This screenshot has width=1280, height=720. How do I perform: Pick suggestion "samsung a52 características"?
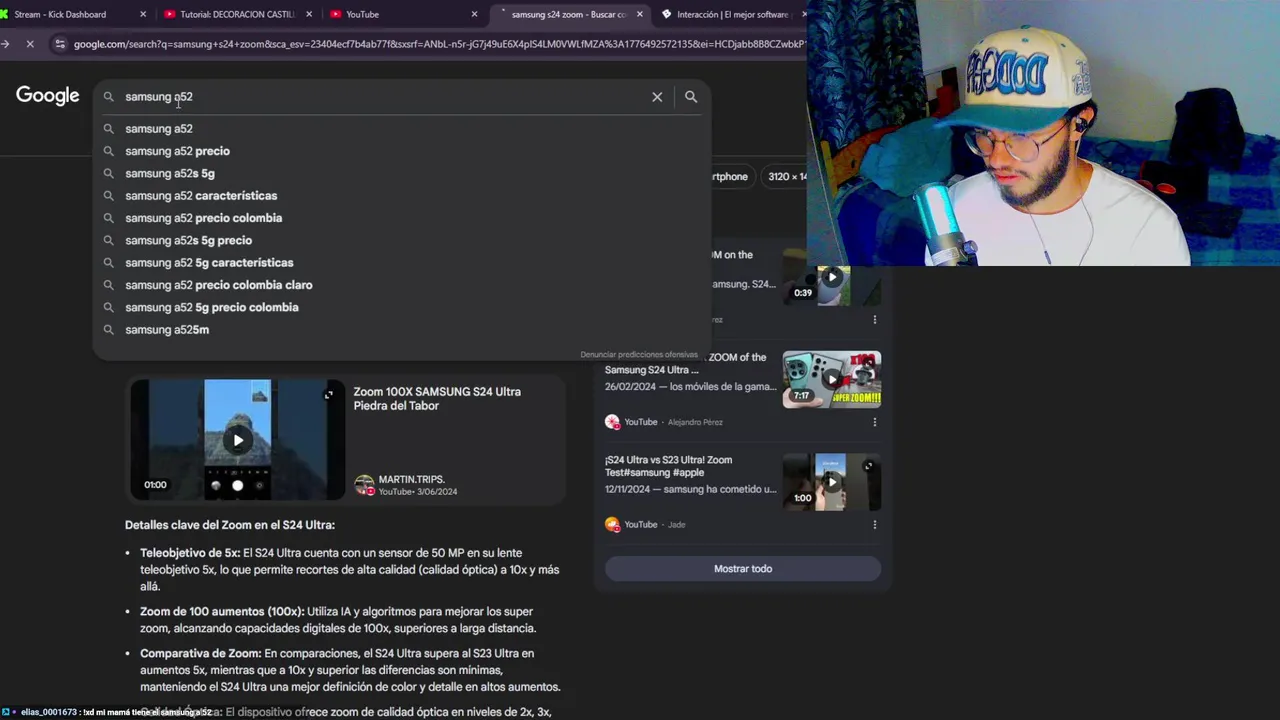point(201,196)
